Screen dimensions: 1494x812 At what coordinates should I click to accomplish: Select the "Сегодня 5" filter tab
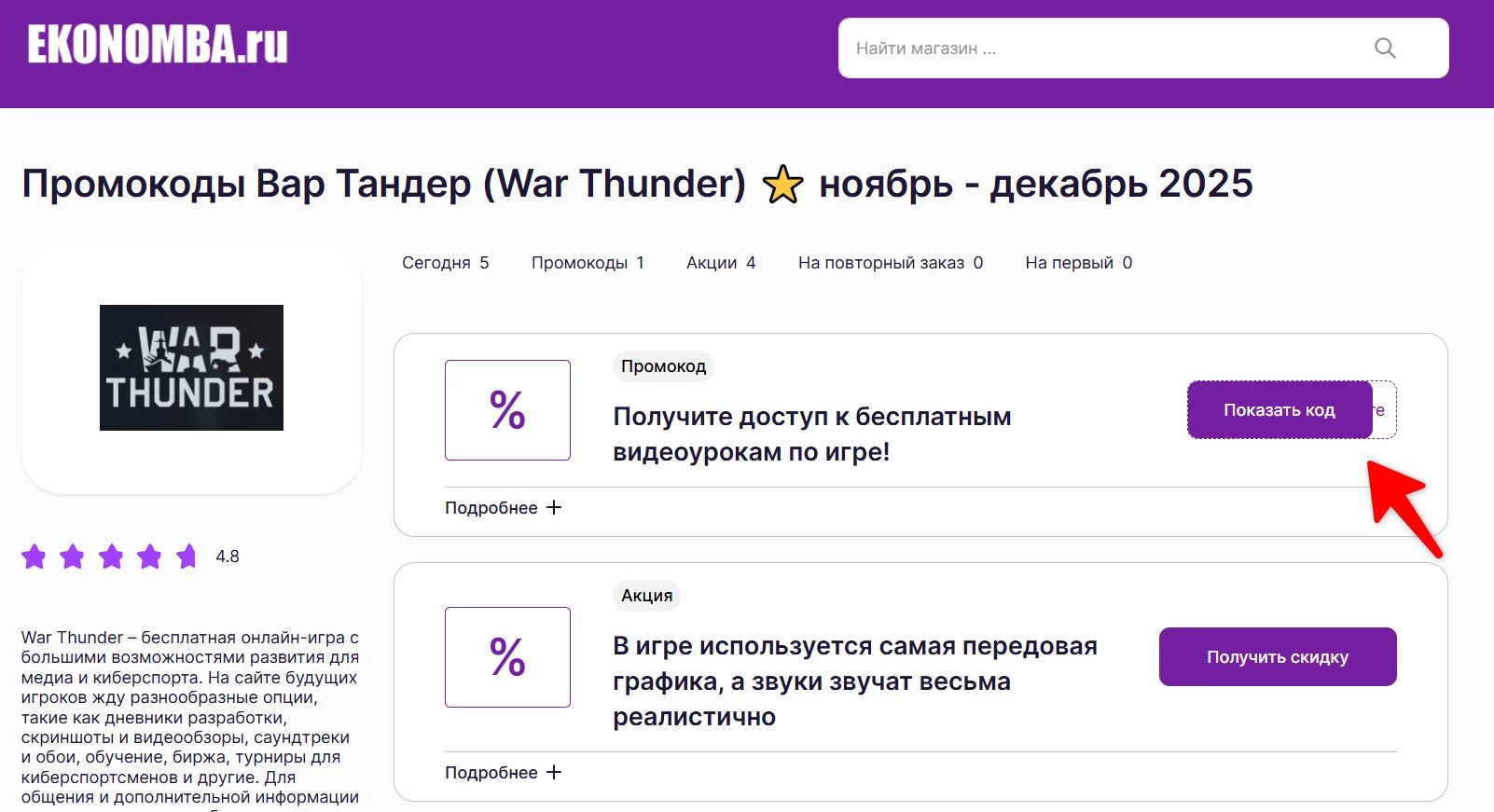pyautogui.click(x=445, y=263)
